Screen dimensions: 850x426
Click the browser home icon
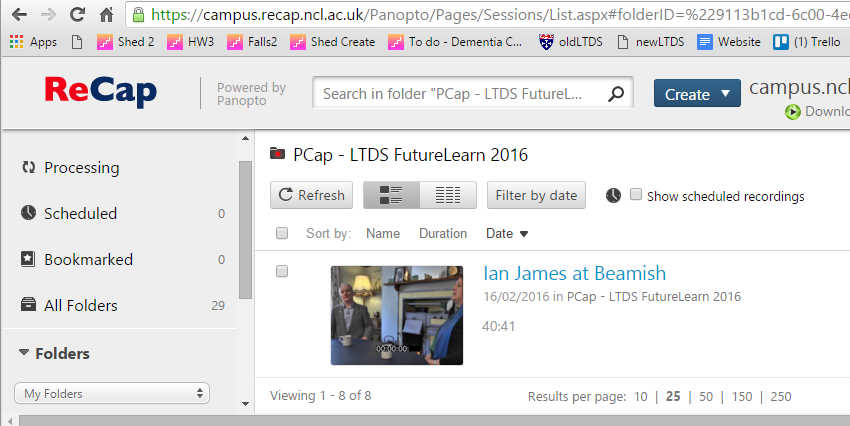click(106, 15)
